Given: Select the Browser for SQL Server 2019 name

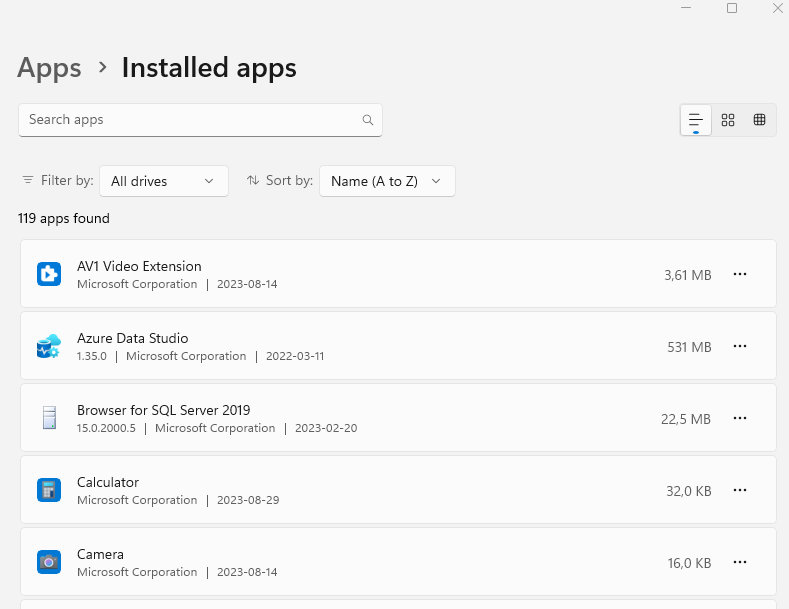Looking at the screenshot, I should click(x=164, y=410).
